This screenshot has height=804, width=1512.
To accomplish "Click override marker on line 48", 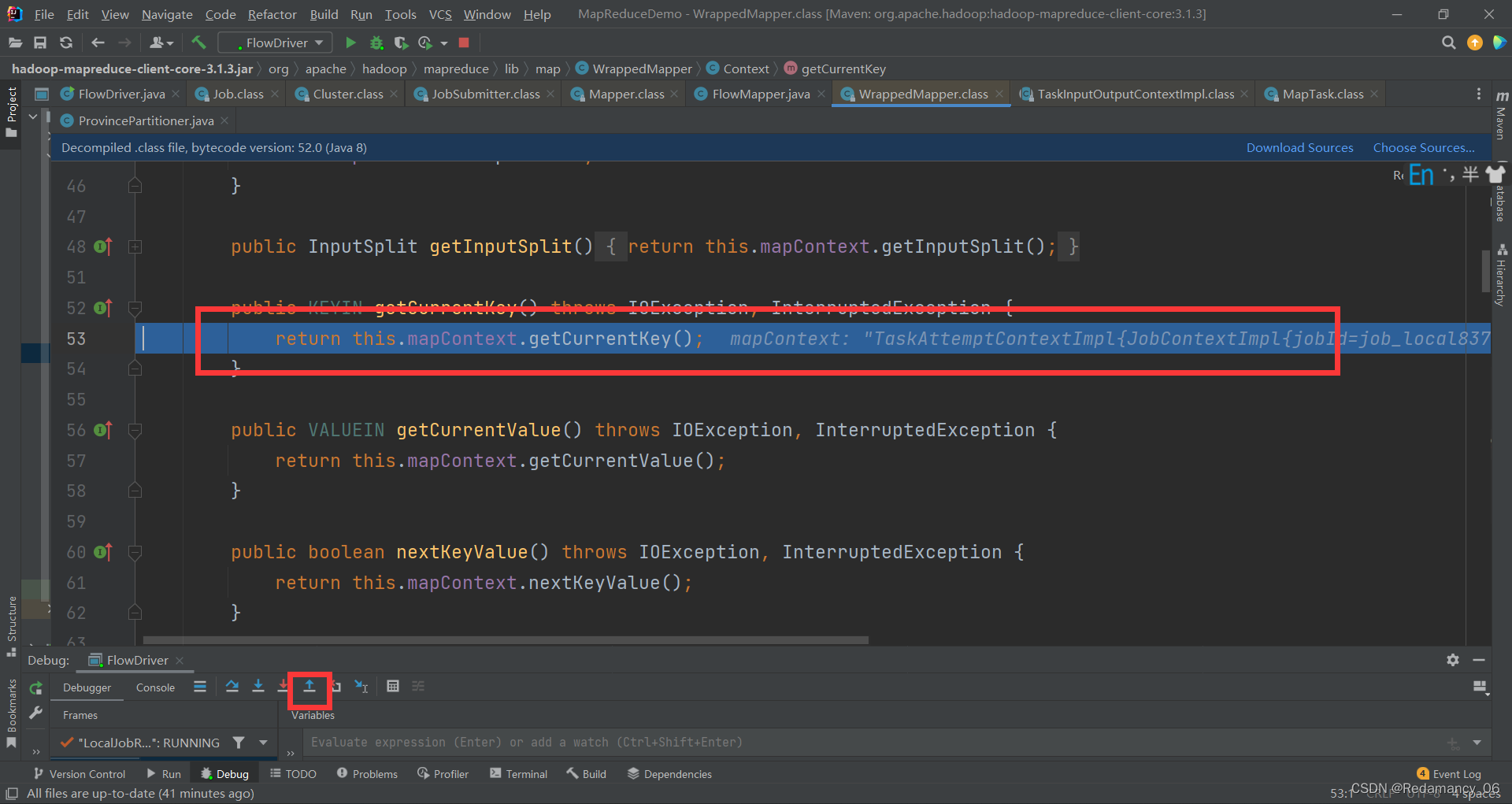I will [103, 246].
